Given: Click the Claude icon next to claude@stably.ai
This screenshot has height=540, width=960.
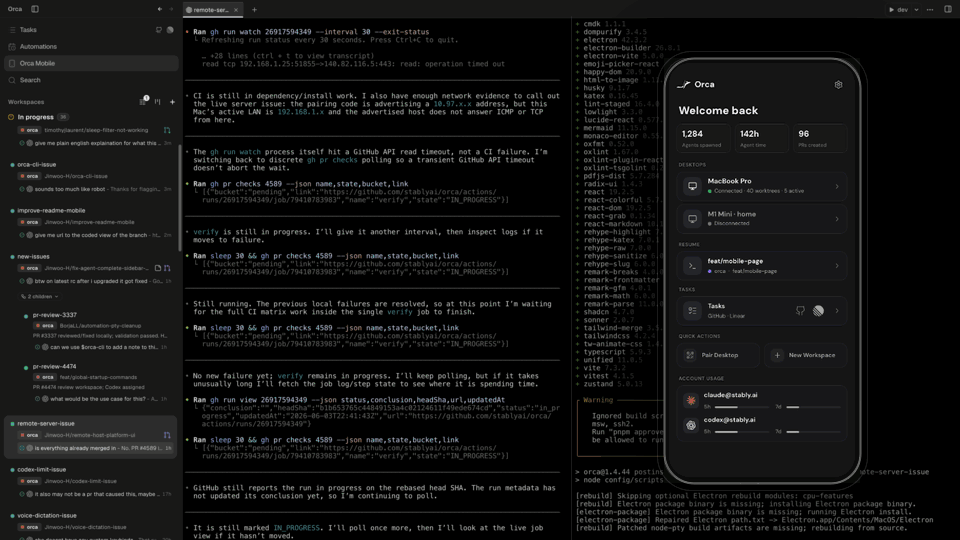Looking at the screenshot, I should coord(691,400).
